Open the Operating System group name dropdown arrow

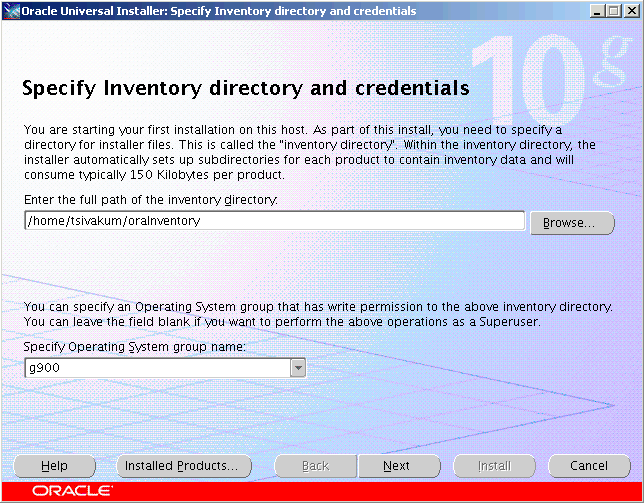298,368
